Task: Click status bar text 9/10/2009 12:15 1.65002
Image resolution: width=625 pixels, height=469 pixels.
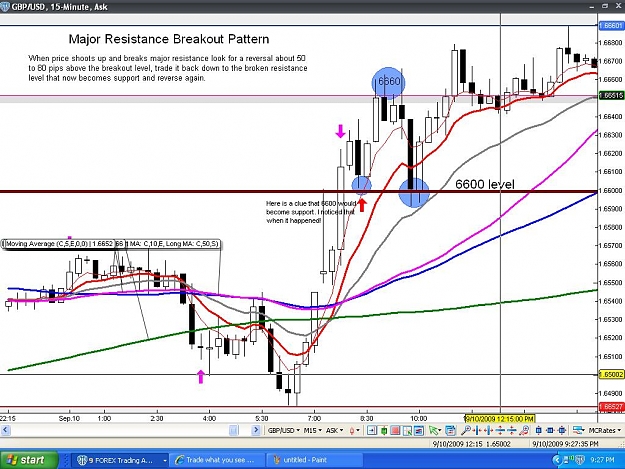Action: pos(472,443)
